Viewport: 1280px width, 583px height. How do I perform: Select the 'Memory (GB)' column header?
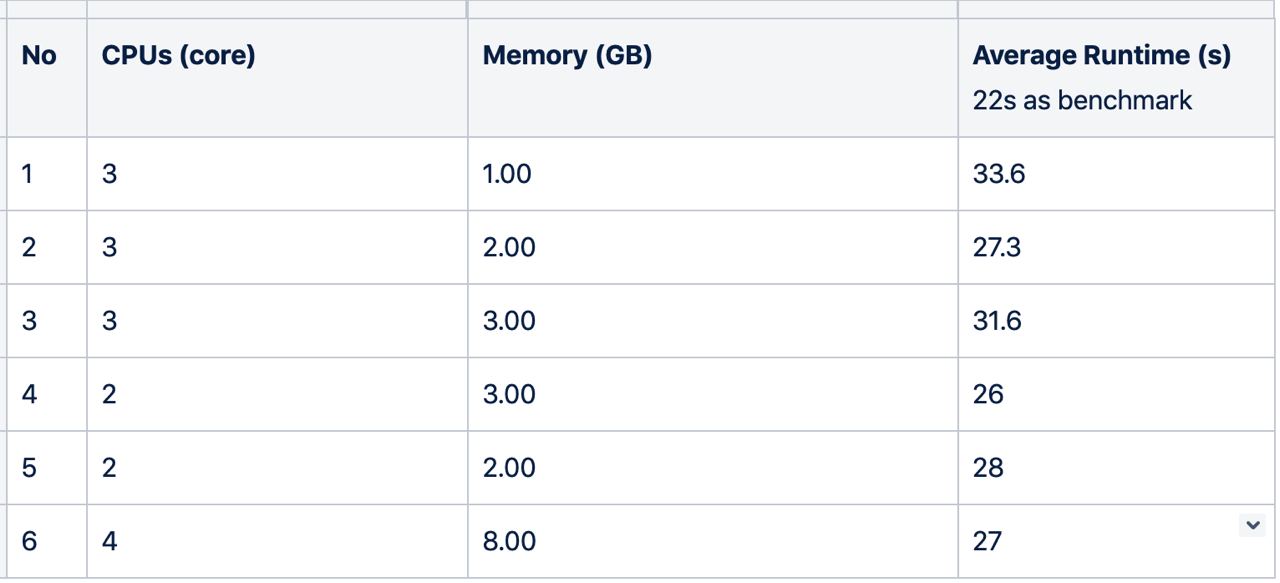(713, 78)
